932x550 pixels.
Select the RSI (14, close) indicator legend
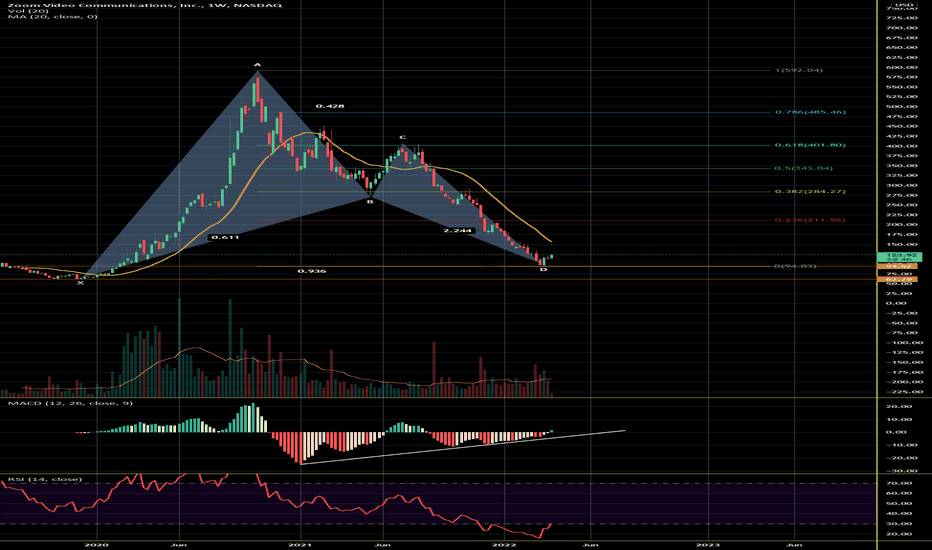[45, 479]
